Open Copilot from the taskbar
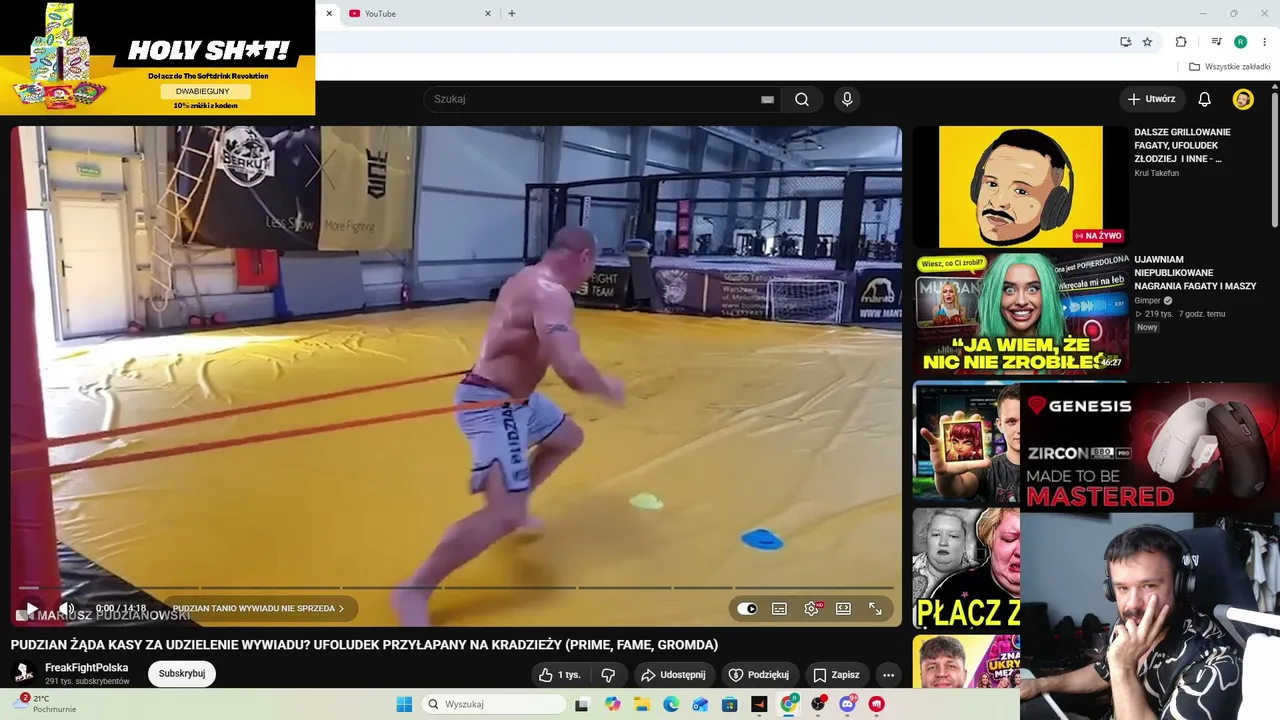Viewport: 1280px width, 720px height. [x=612, y=704]
